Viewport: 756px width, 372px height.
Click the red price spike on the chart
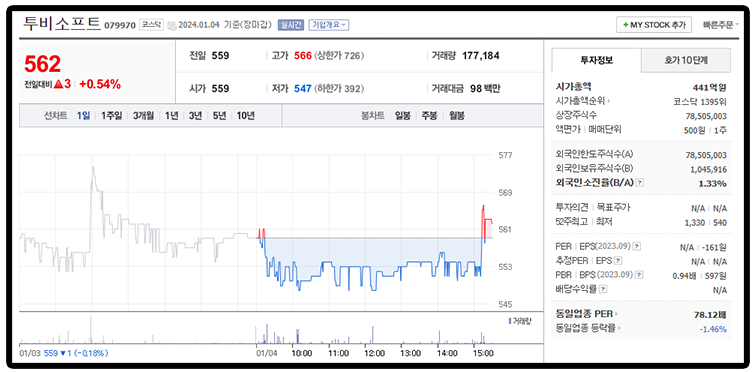tap(484, 221)
